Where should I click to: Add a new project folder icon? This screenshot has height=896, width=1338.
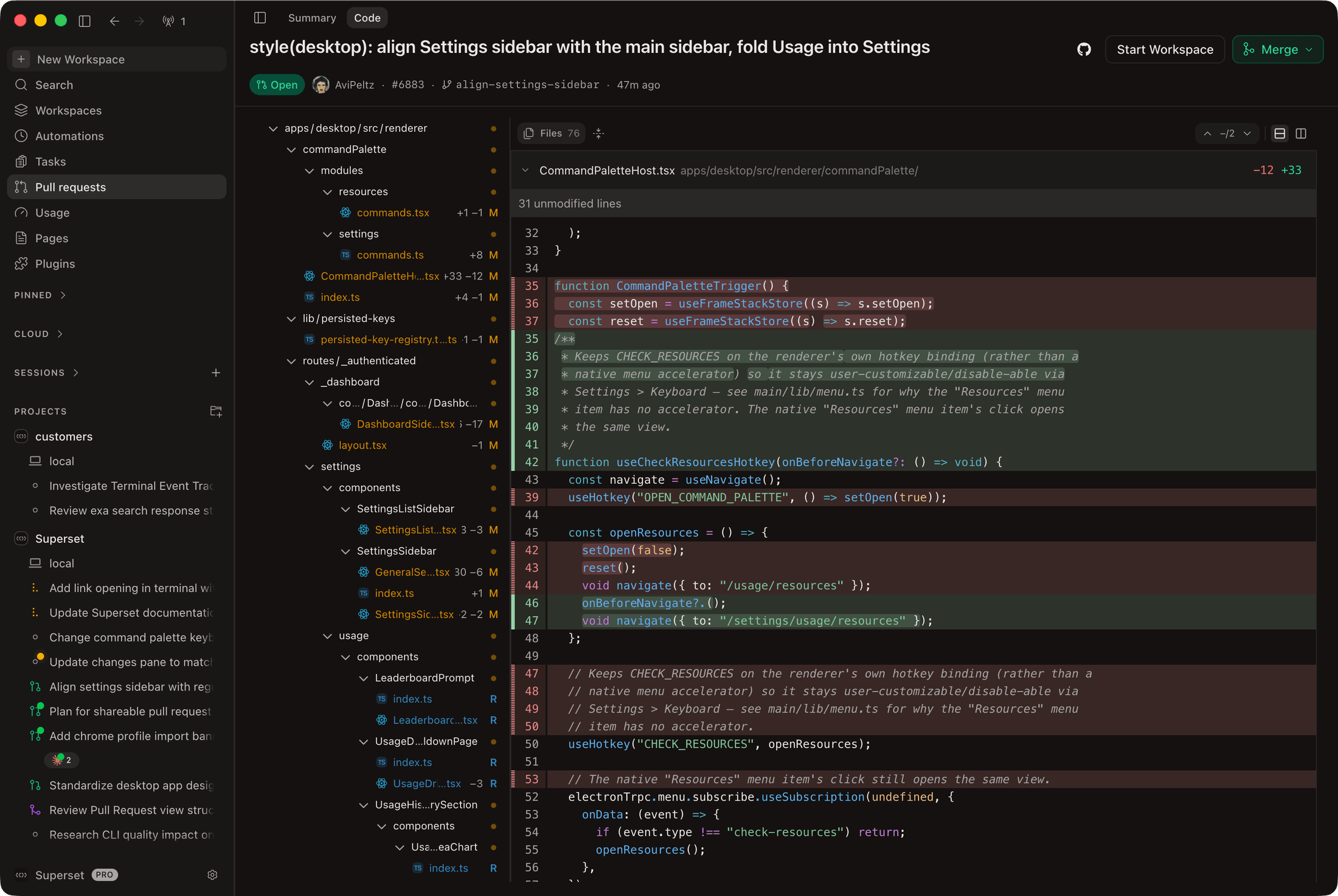click(216, 411)
